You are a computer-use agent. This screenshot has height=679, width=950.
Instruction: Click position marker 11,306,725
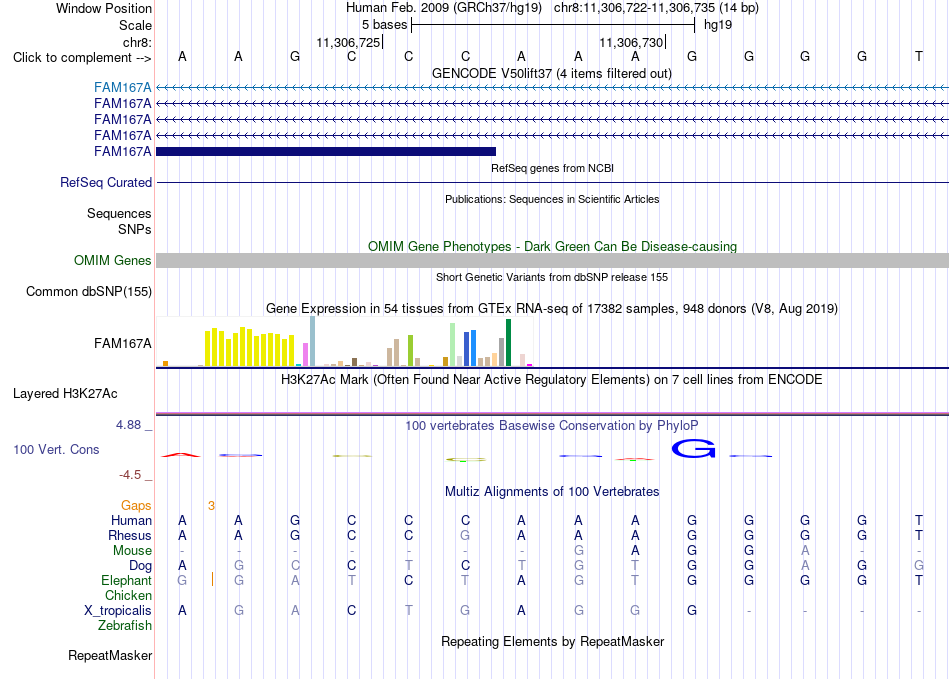[x=348, y=42]
